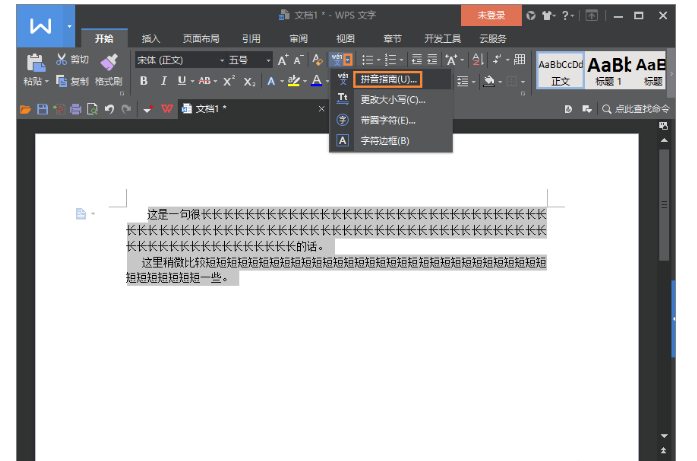Image resolution: width=697 pixels, height=461 pixels.
Task: Click the Text Effect A icon
Action: (271, 81)
